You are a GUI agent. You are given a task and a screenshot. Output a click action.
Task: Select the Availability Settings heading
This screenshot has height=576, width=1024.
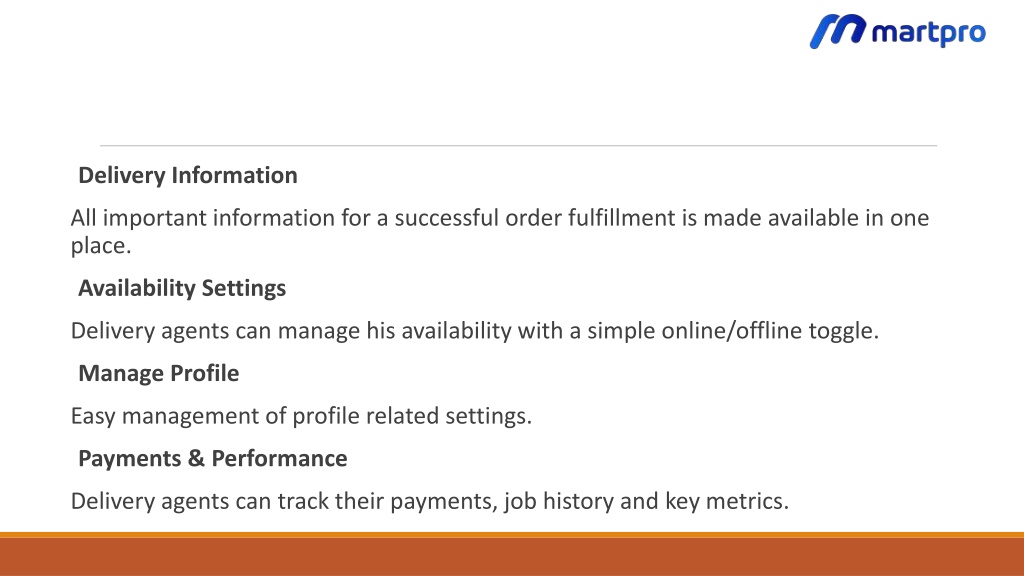click(x=182, y=288)
